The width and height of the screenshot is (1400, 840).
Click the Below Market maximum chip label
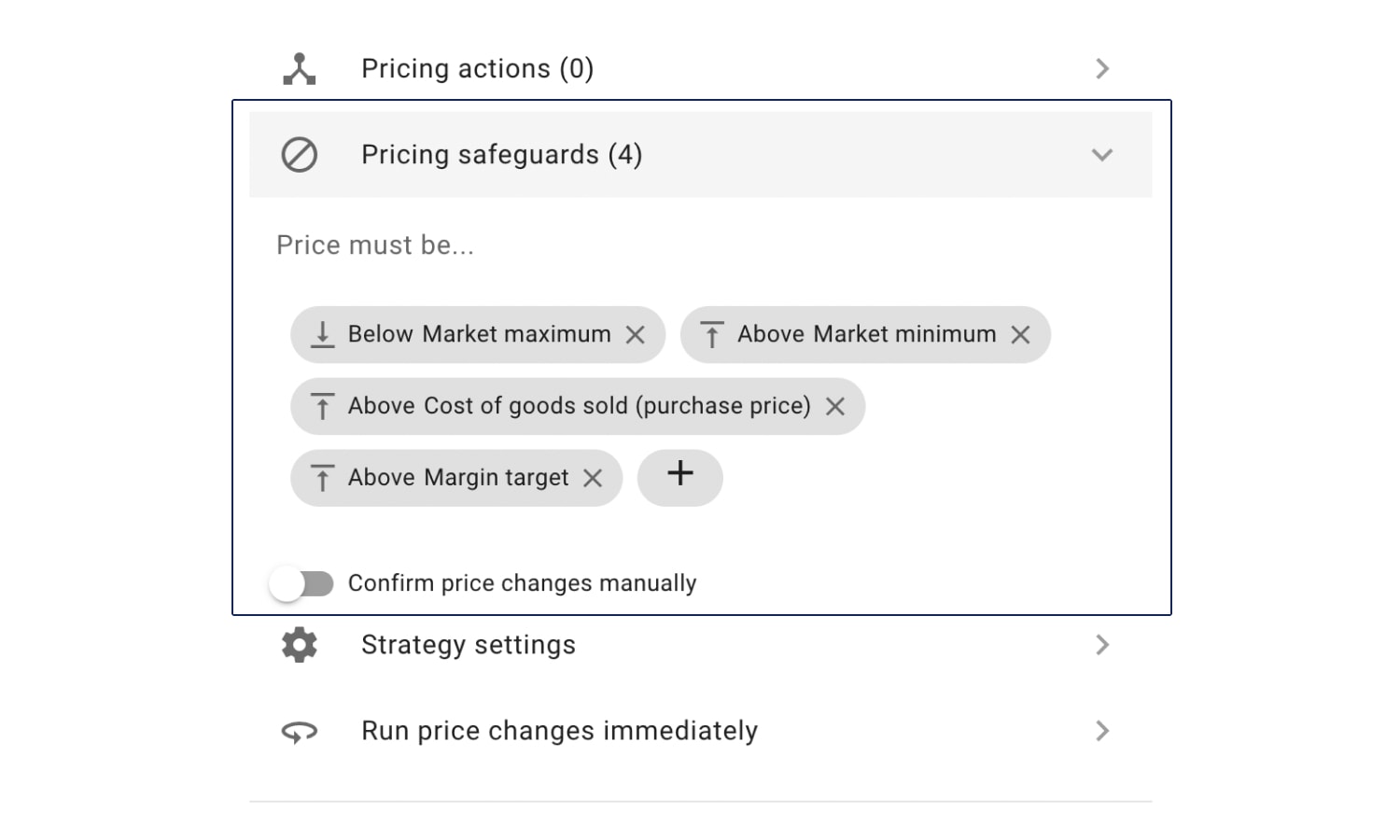[x=480, y=334]
